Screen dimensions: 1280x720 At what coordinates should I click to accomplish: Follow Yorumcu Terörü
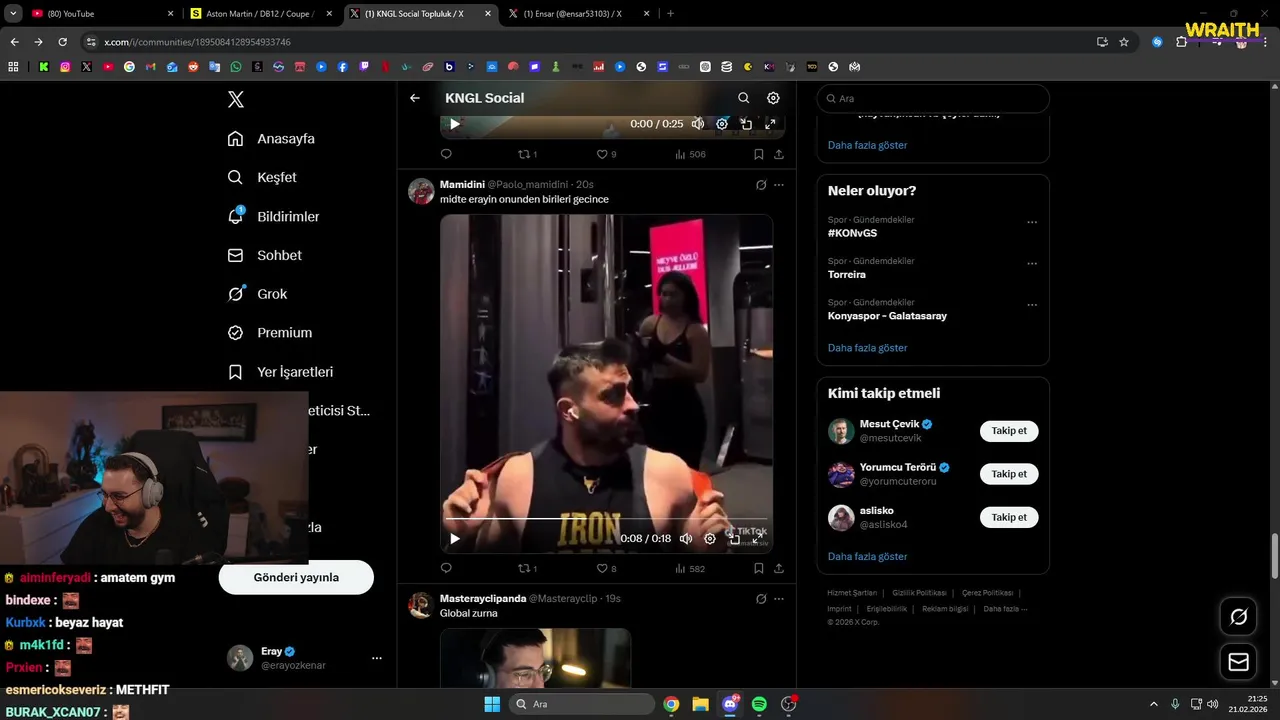pyautogui.click(x=1009, y=474)
